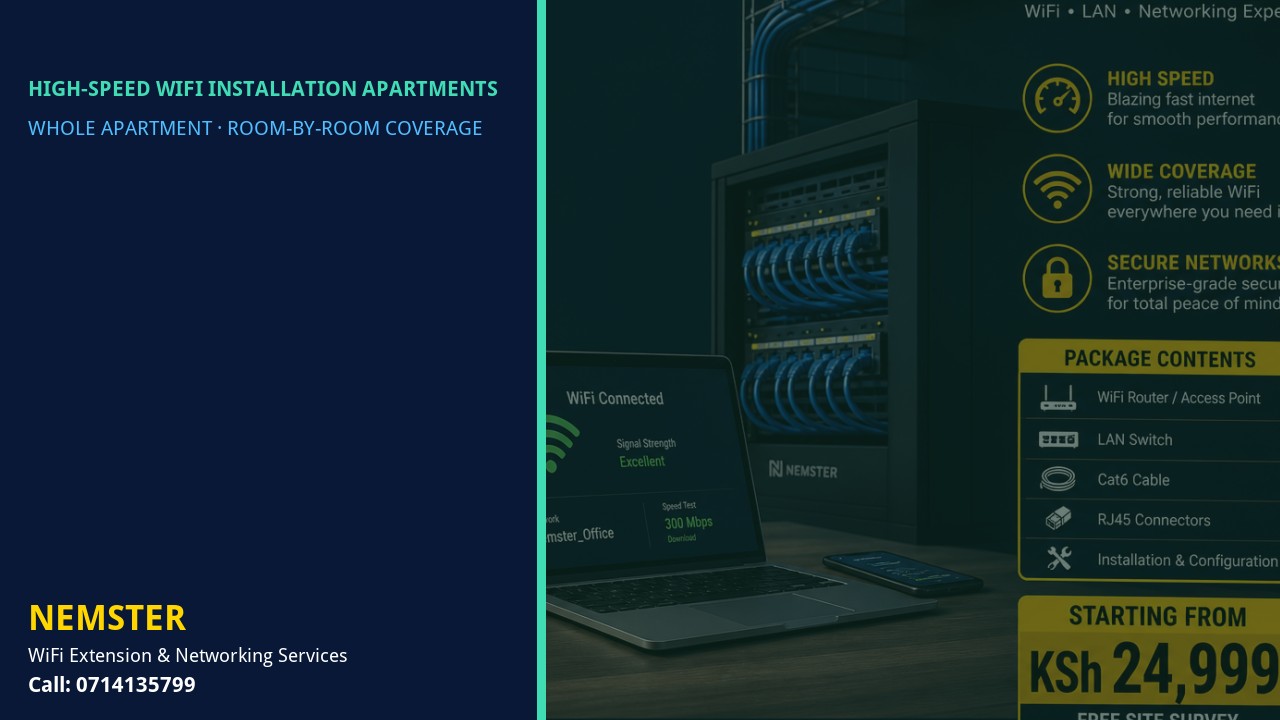Click the "HIGH-SPEED WIFI INSTALLATION APARTMENTS" headline
1280x720 pixels.
pyautogui.click(x=263, y=88)
